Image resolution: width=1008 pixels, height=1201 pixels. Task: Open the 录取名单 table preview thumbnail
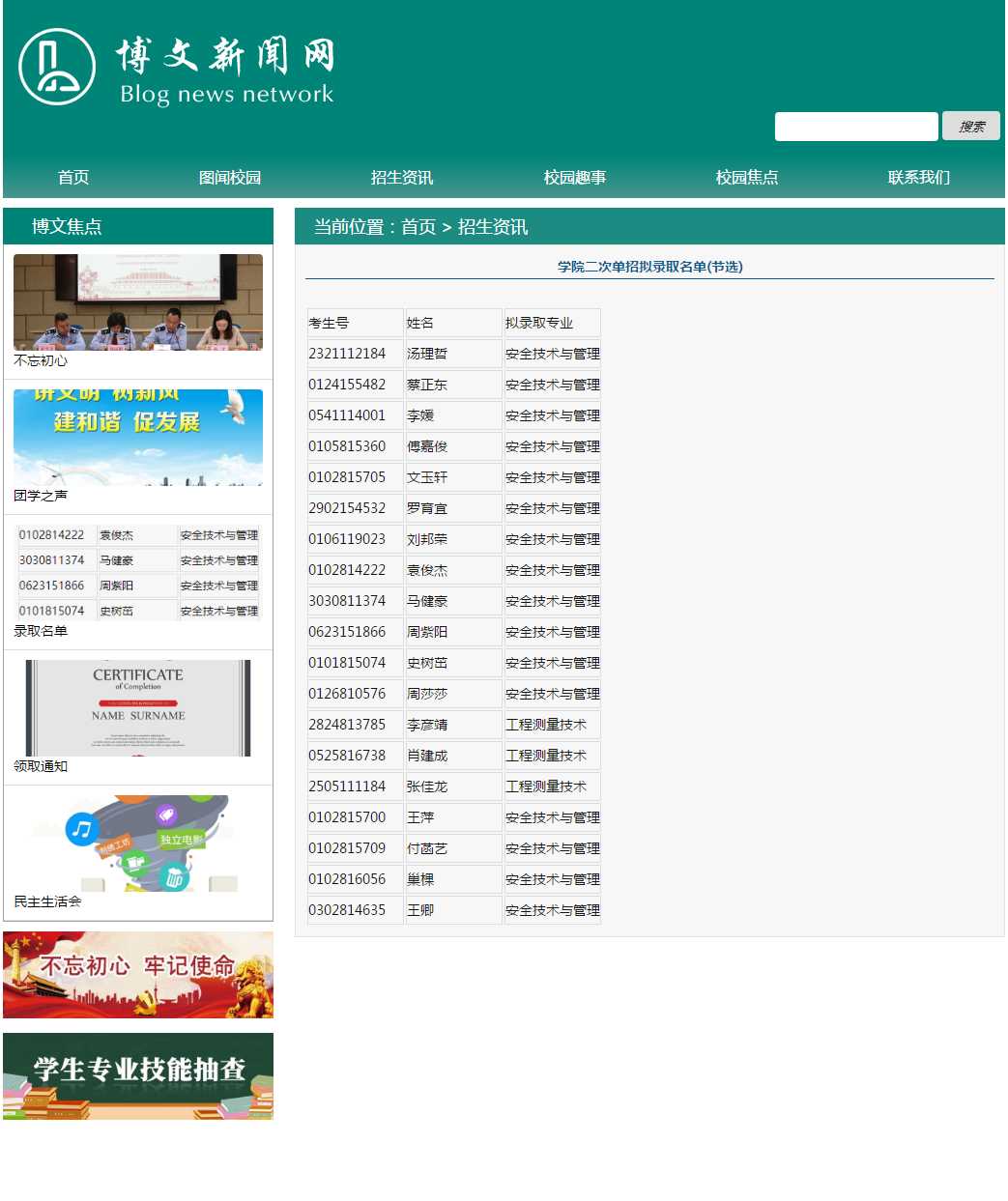[x=138, y=572]
